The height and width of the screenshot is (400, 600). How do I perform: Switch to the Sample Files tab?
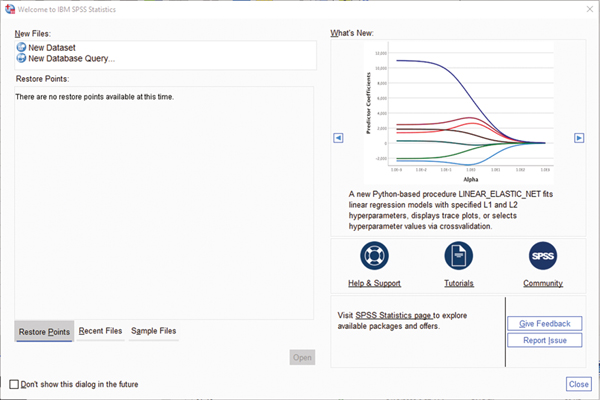click(x=153, y=331)
